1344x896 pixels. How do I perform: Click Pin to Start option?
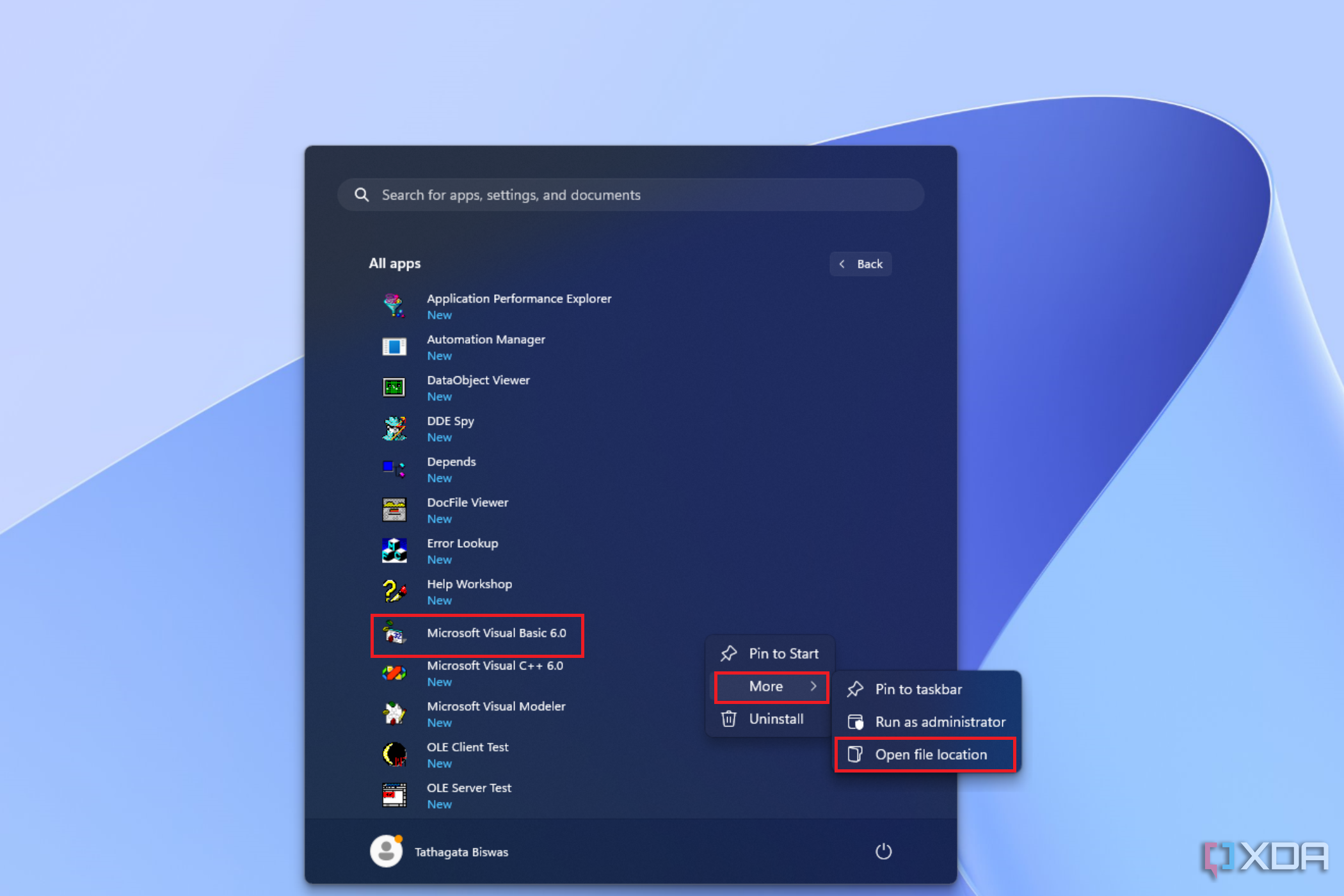[782, 653]
